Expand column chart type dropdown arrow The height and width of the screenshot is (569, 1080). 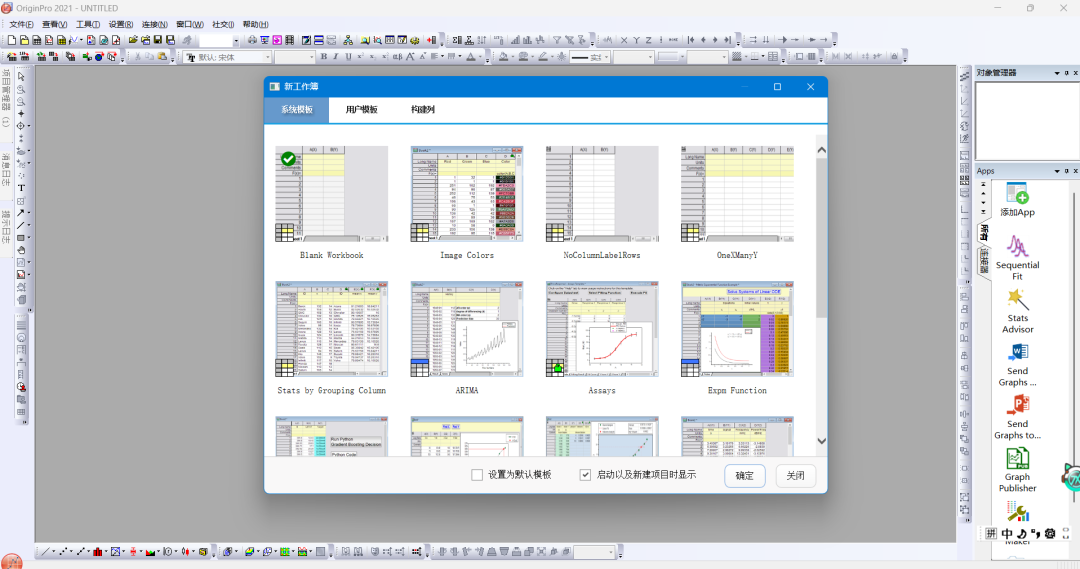[106, 552]
